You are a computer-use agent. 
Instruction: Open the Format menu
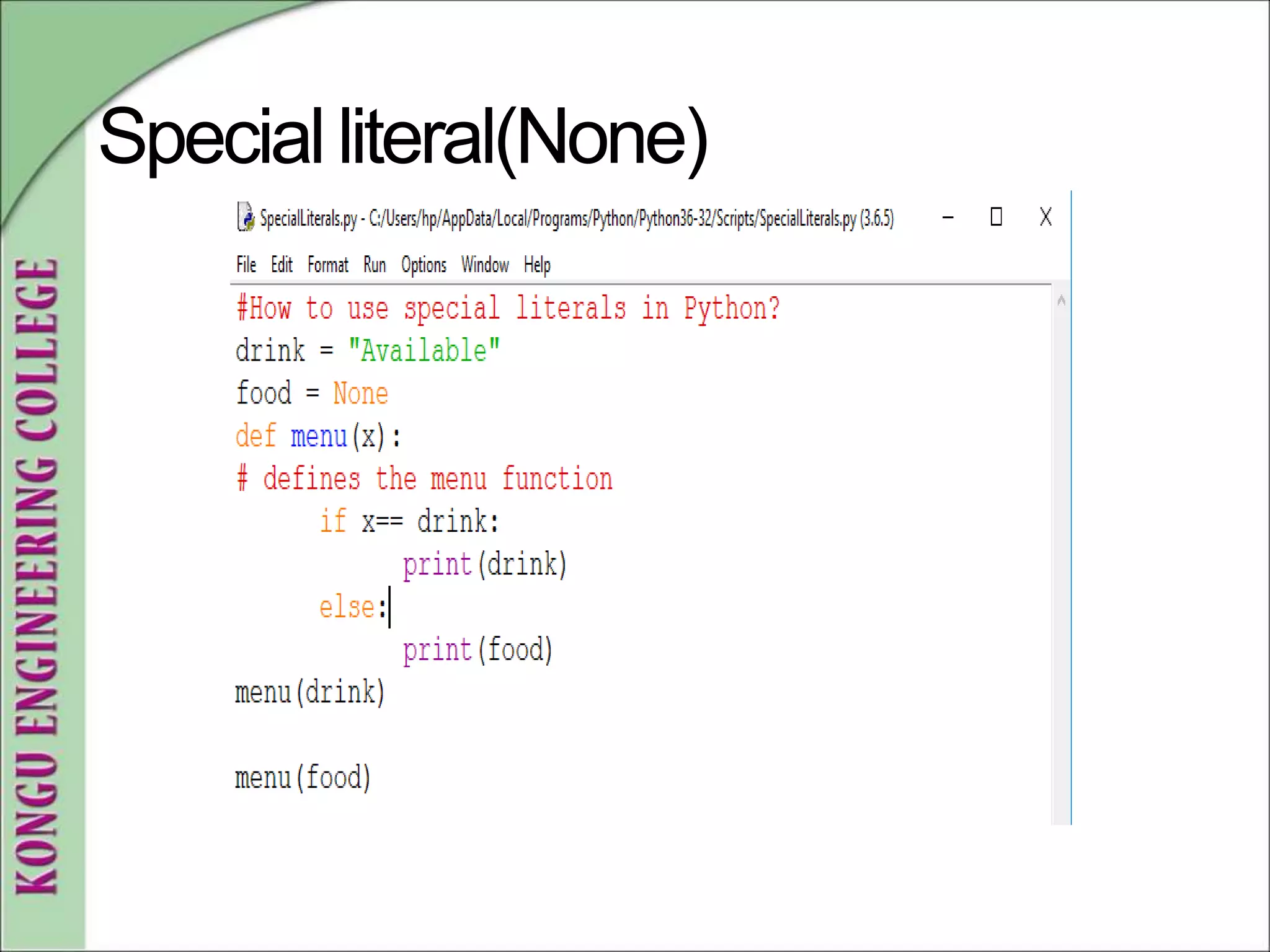pos(327,265)
